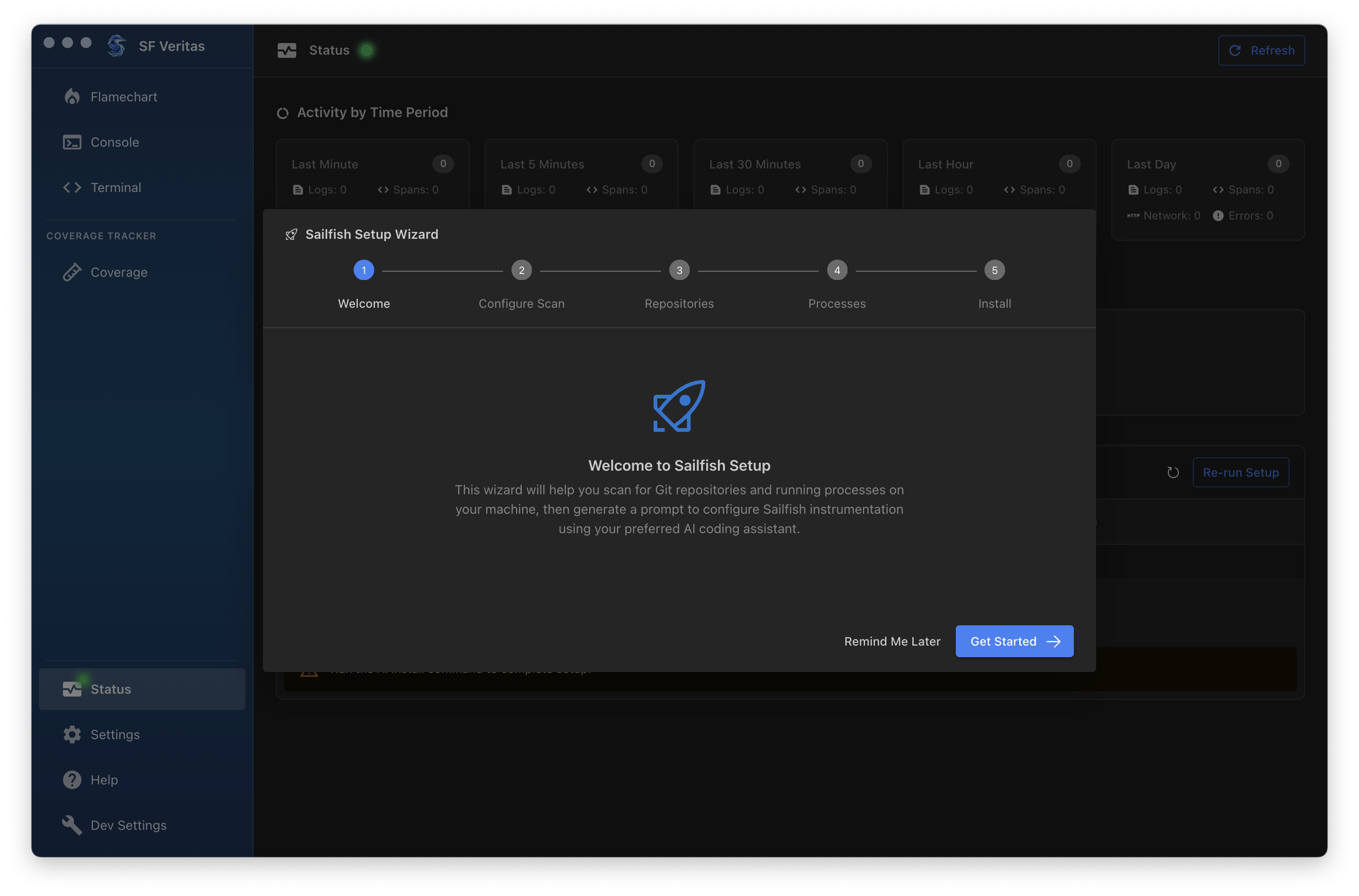Open the Terminal panel
The width and height of the screenshot is (1359, 896).
click(115, 187)
